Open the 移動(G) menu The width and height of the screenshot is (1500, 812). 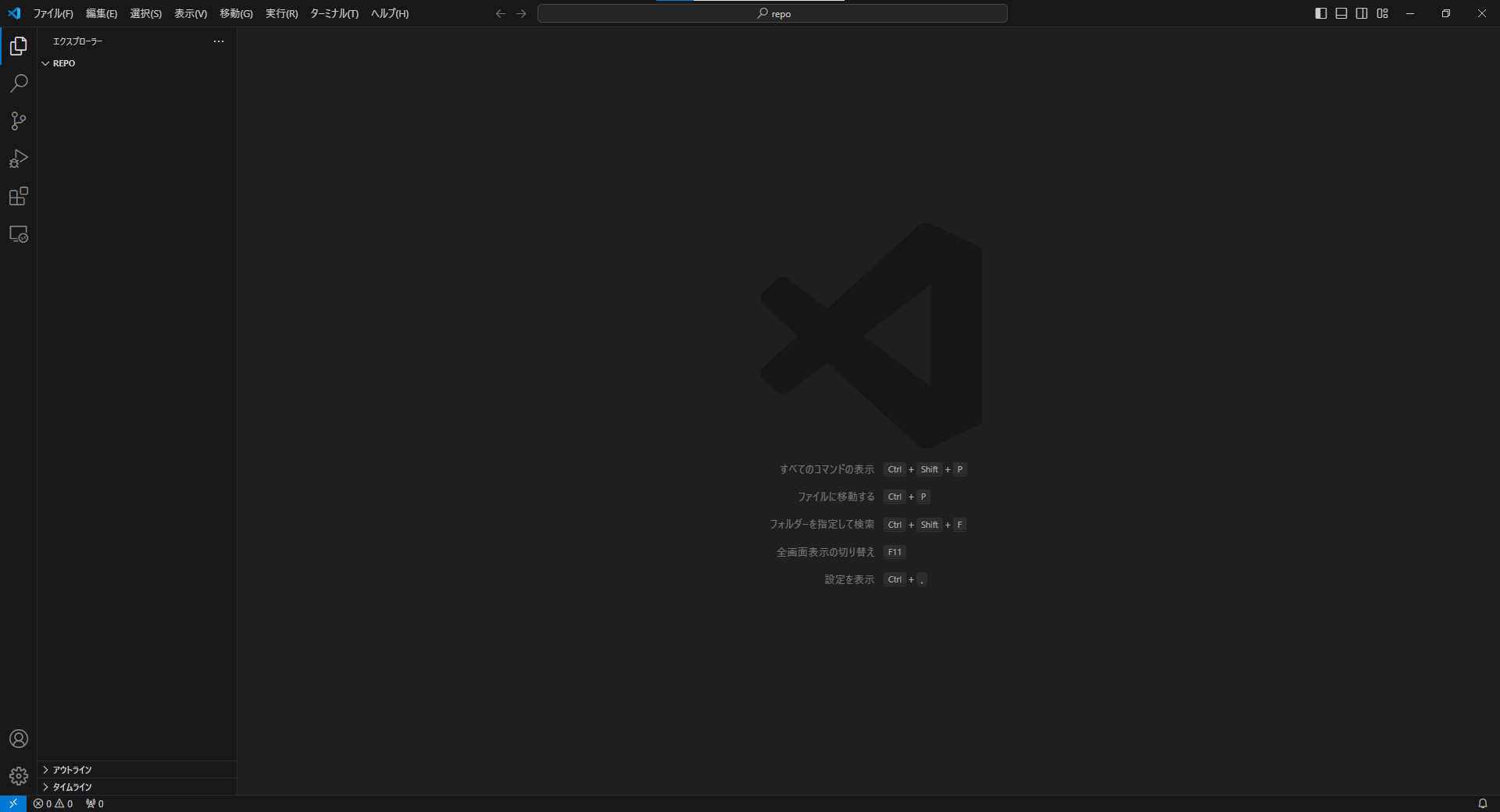coord(236,13)
